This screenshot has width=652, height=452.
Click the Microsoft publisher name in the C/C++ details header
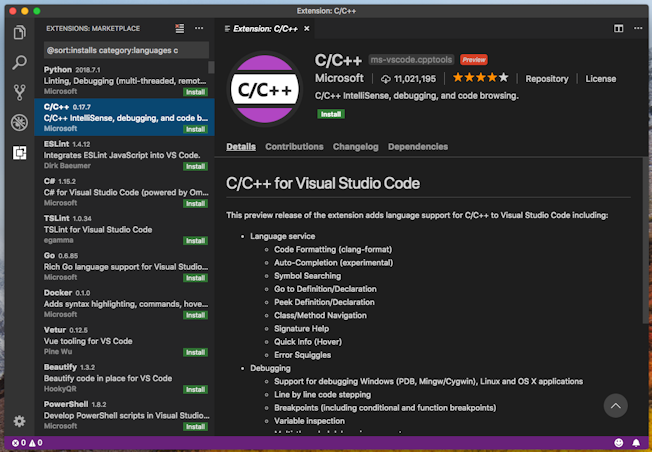tap(339, 78)
